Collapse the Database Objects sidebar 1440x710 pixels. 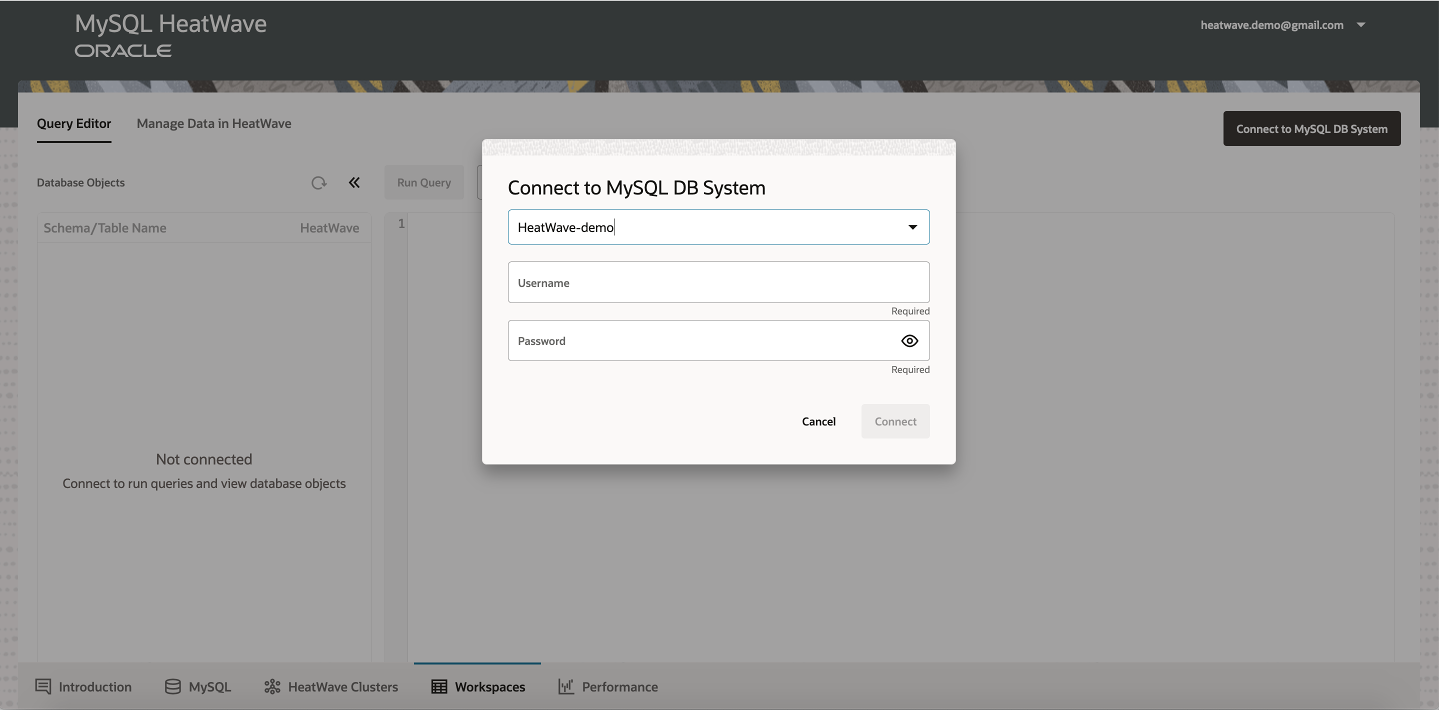(x=354, y=182)
